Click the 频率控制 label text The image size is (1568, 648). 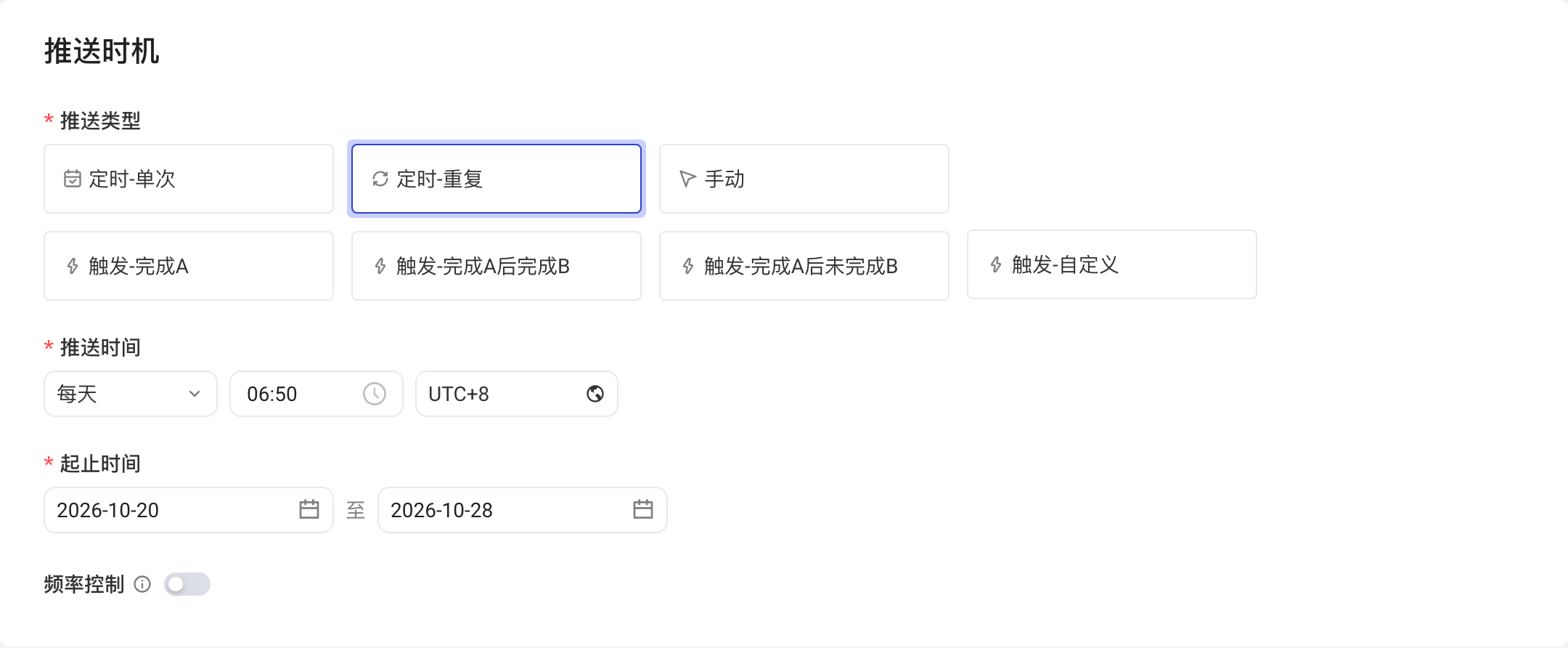pos(84,584)
